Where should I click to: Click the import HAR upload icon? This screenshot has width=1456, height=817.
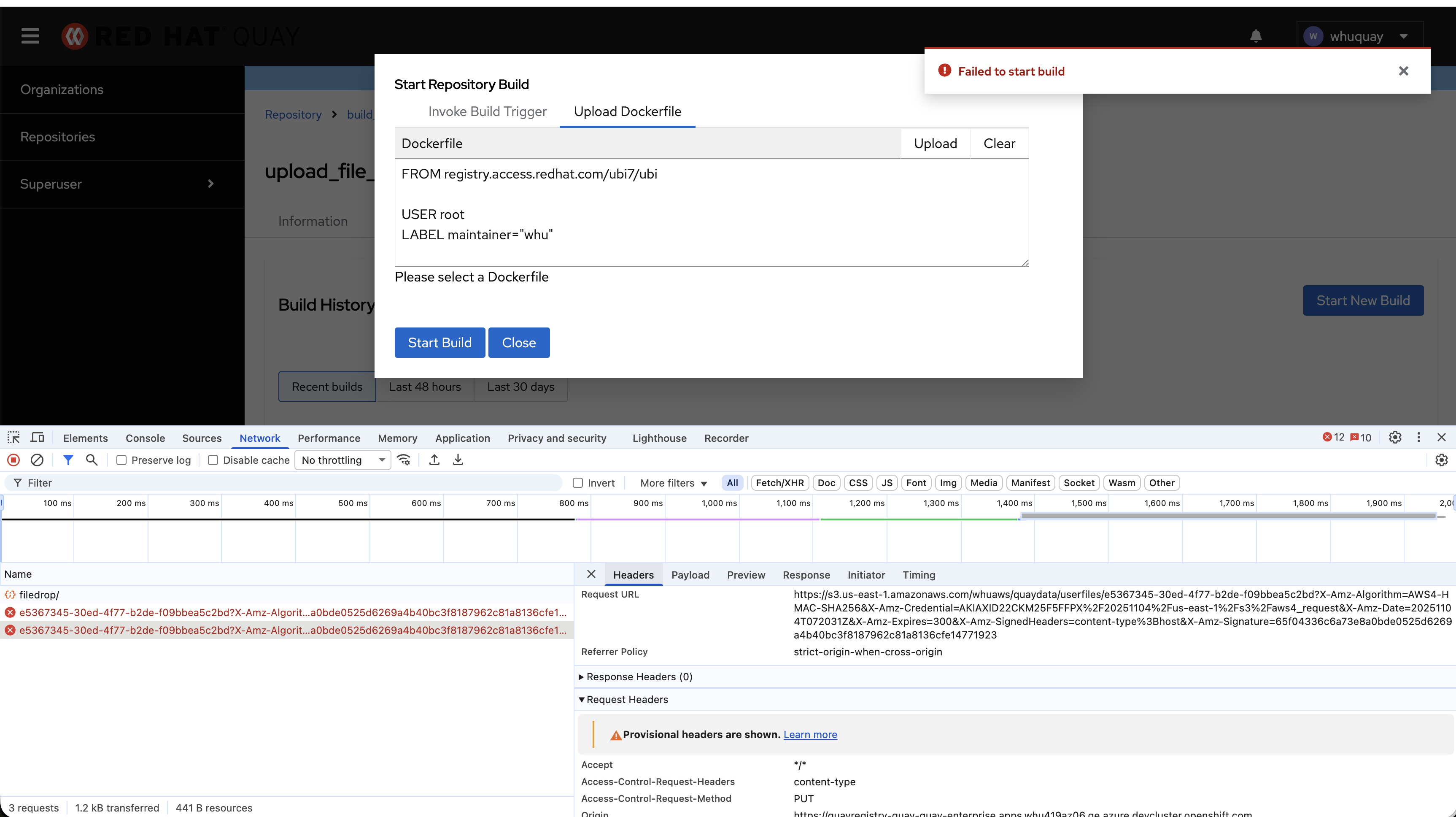point(434,460)
